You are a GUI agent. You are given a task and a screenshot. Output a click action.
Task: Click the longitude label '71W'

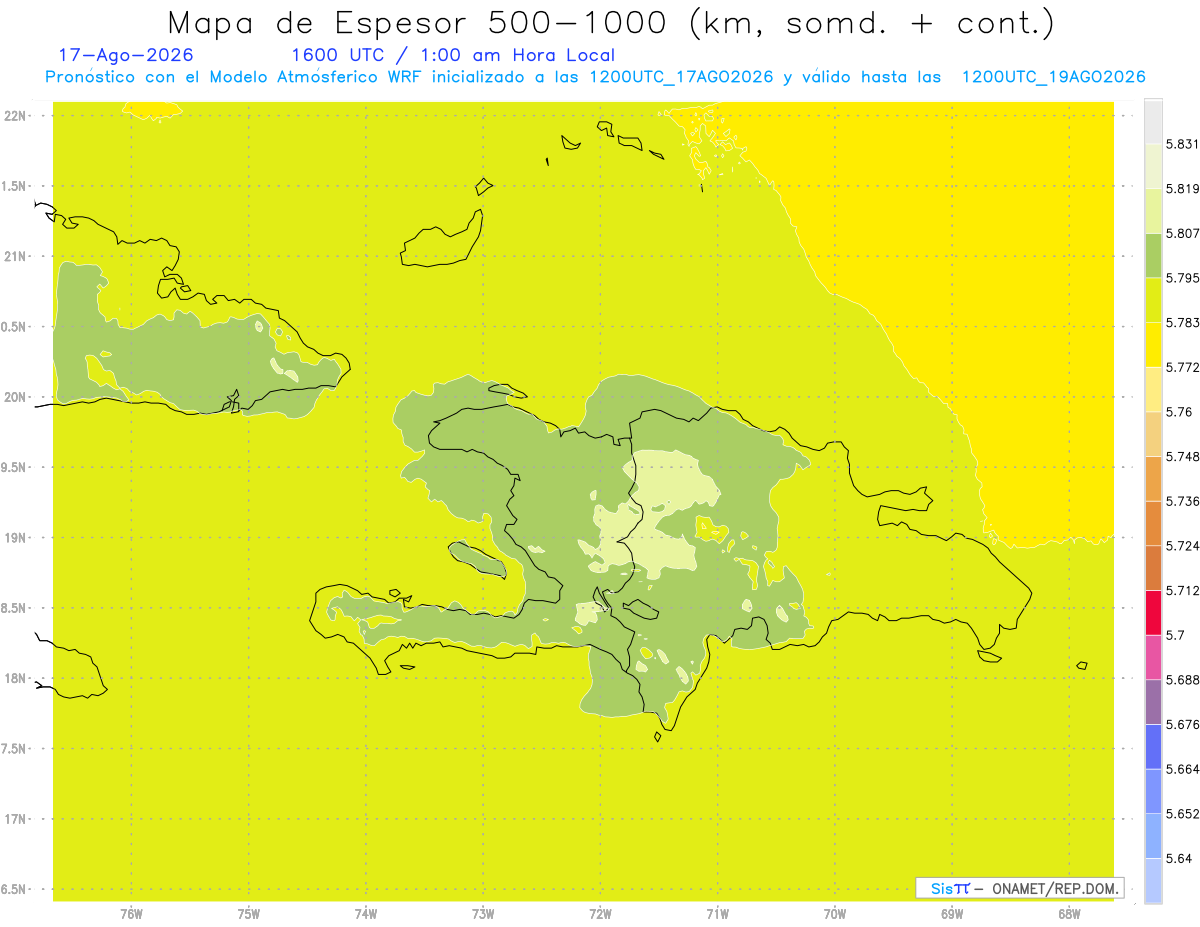coord(717,914)
